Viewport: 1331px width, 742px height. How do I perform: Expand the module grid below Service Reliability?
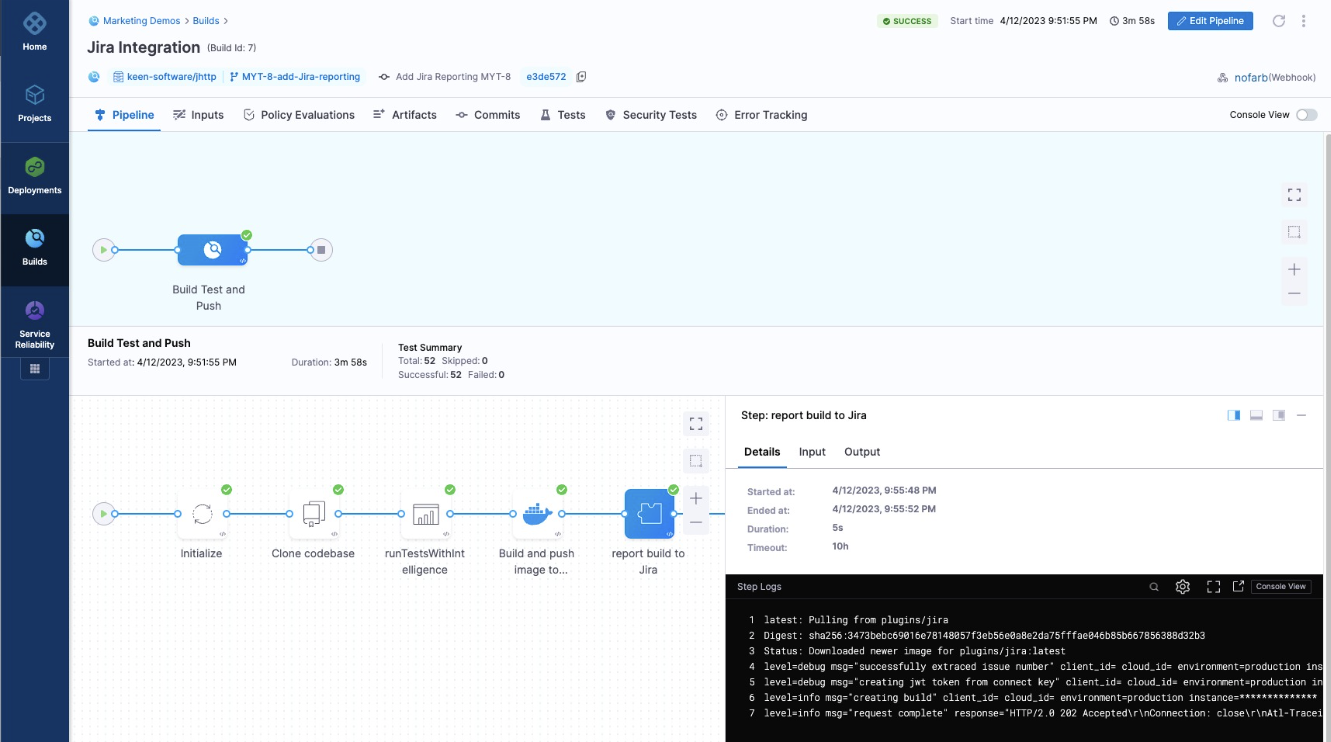[x=35, y=369]
